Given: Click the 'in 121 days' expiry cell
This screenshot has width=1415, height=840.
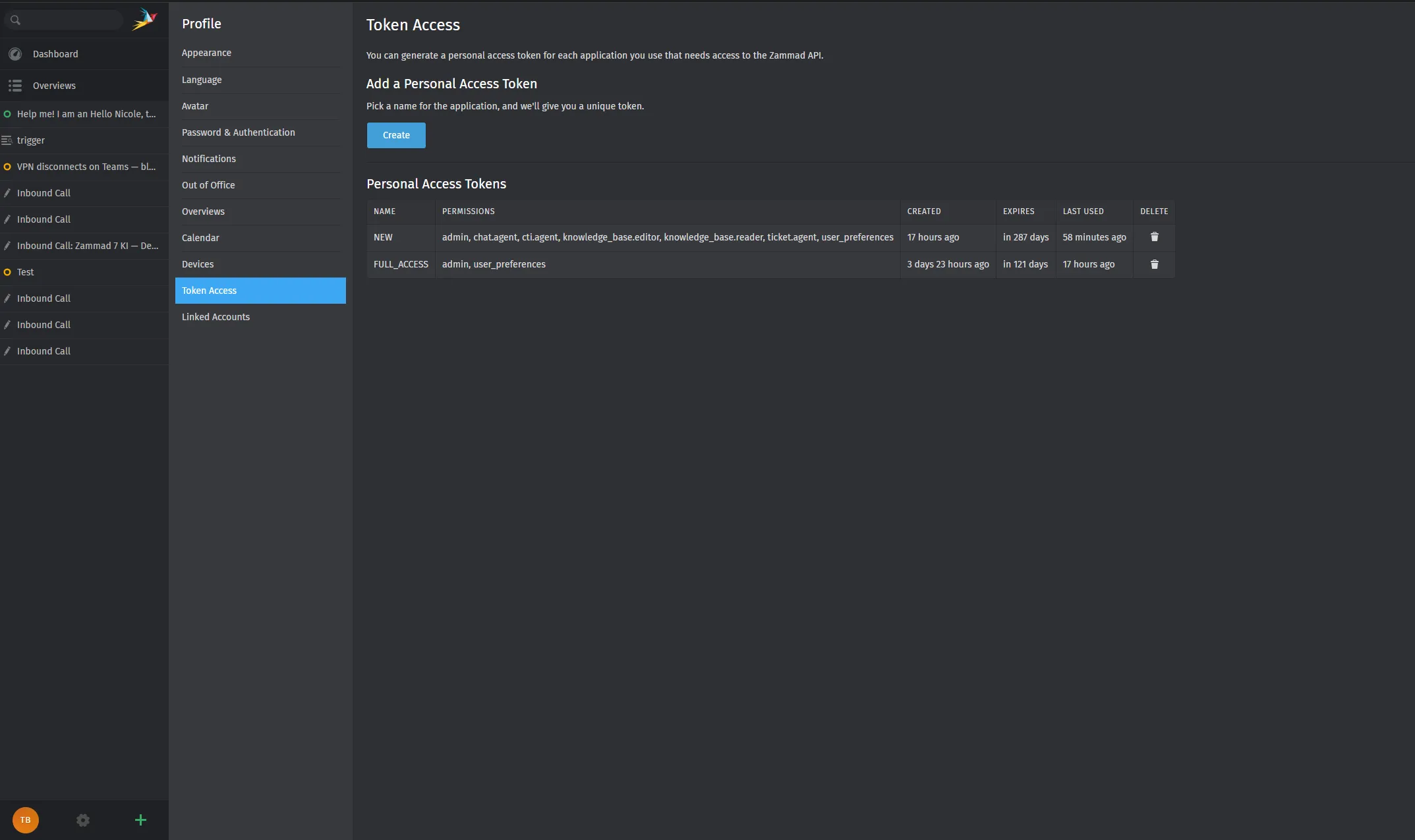Looking at the screenshot, I should tap(1025, 264).
